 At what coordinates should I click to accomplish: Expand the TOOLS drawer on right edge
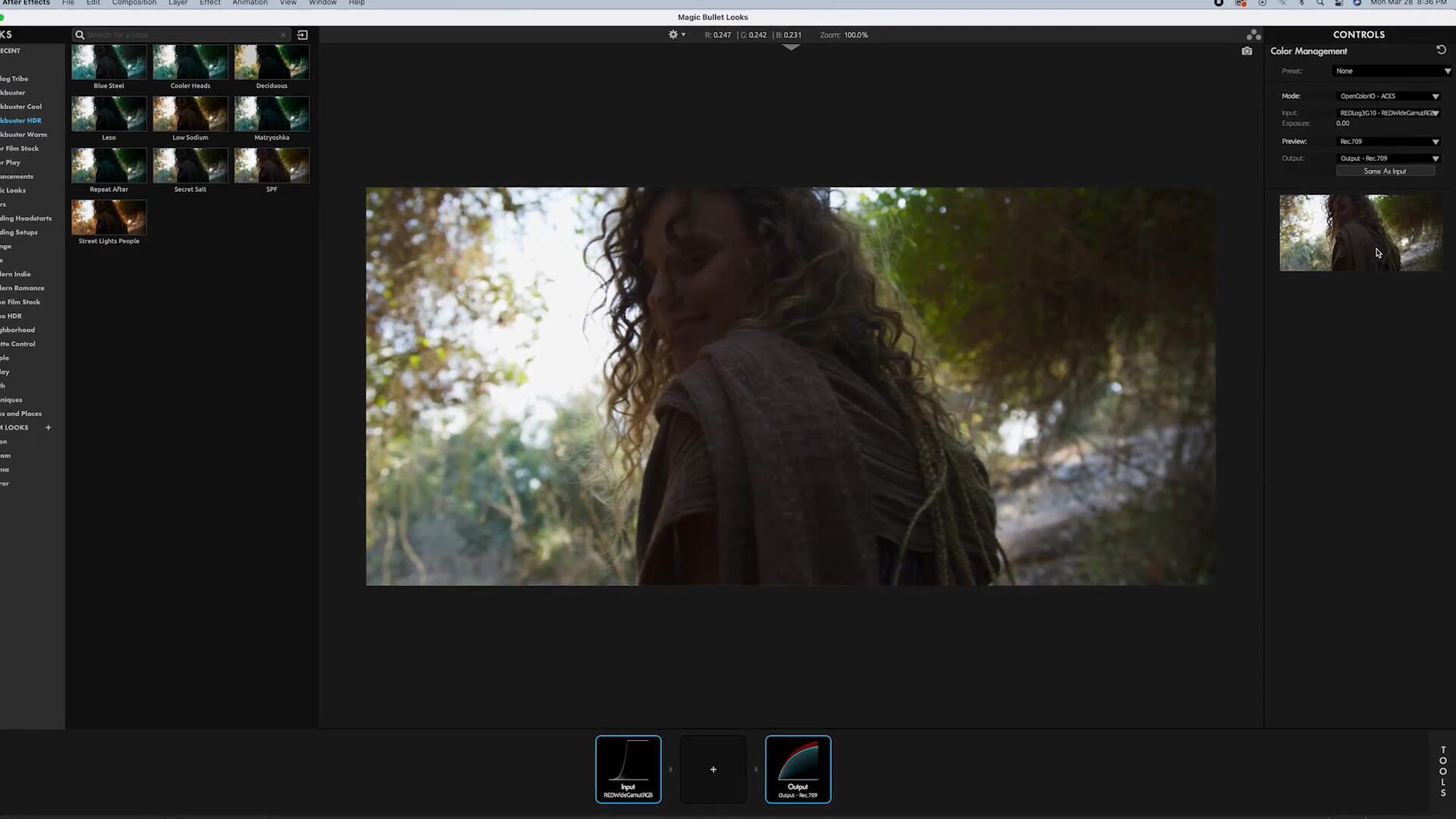[x=1442, y=770]
